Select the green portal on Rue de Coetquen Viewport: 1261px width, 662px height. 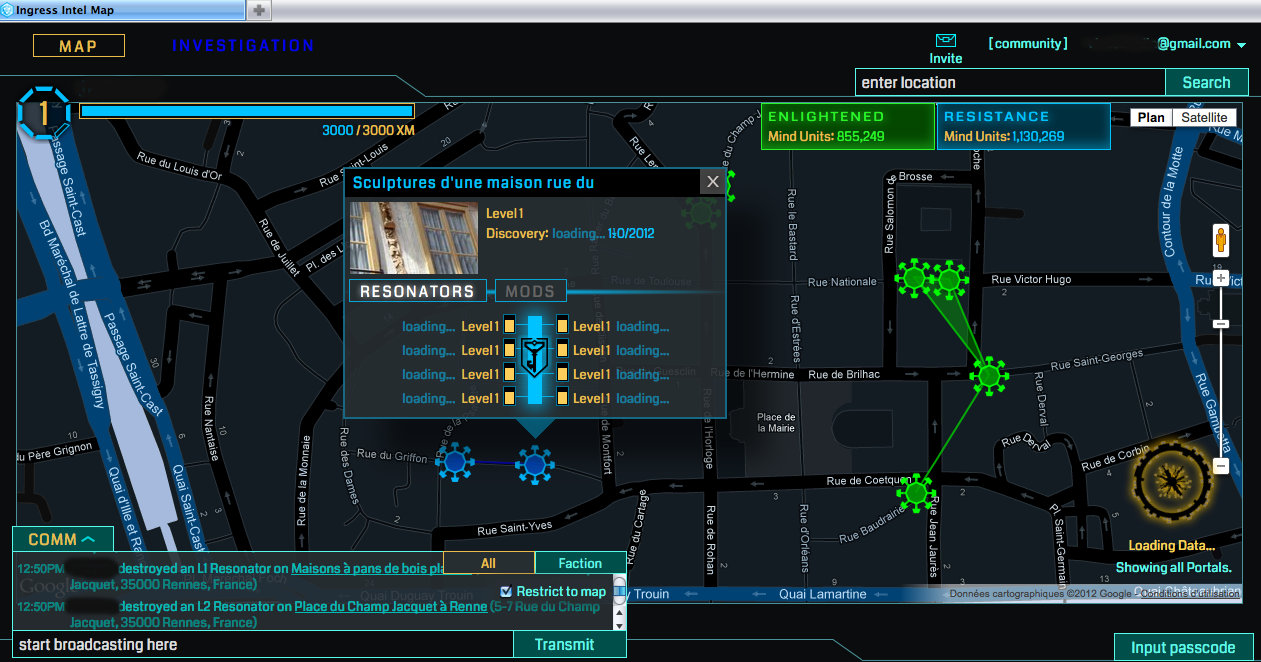(x=916, y=492)
